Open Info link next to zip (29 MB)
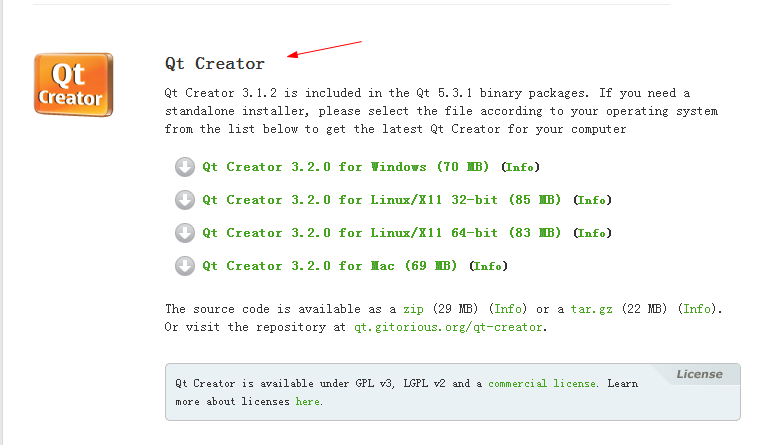Viewport: 768px width, 445px height. tap(508, 309)
